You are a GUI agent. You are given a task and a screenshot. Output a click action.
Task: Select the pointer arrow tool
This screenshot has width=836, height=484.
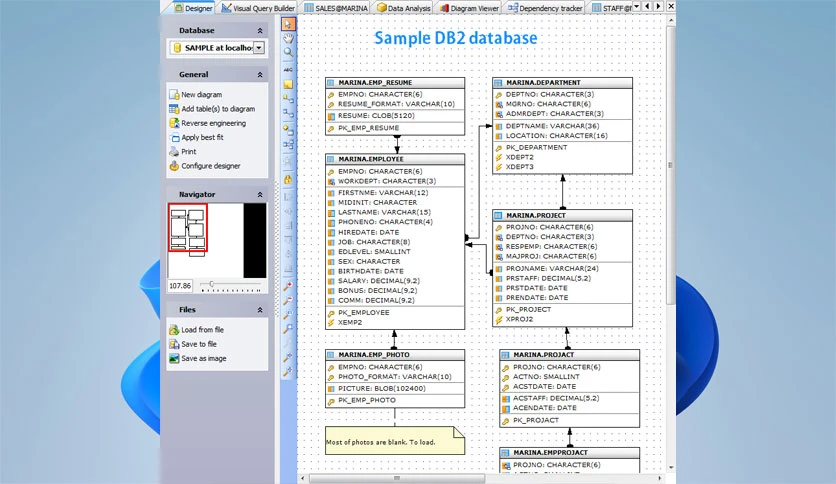coord(288,24)
